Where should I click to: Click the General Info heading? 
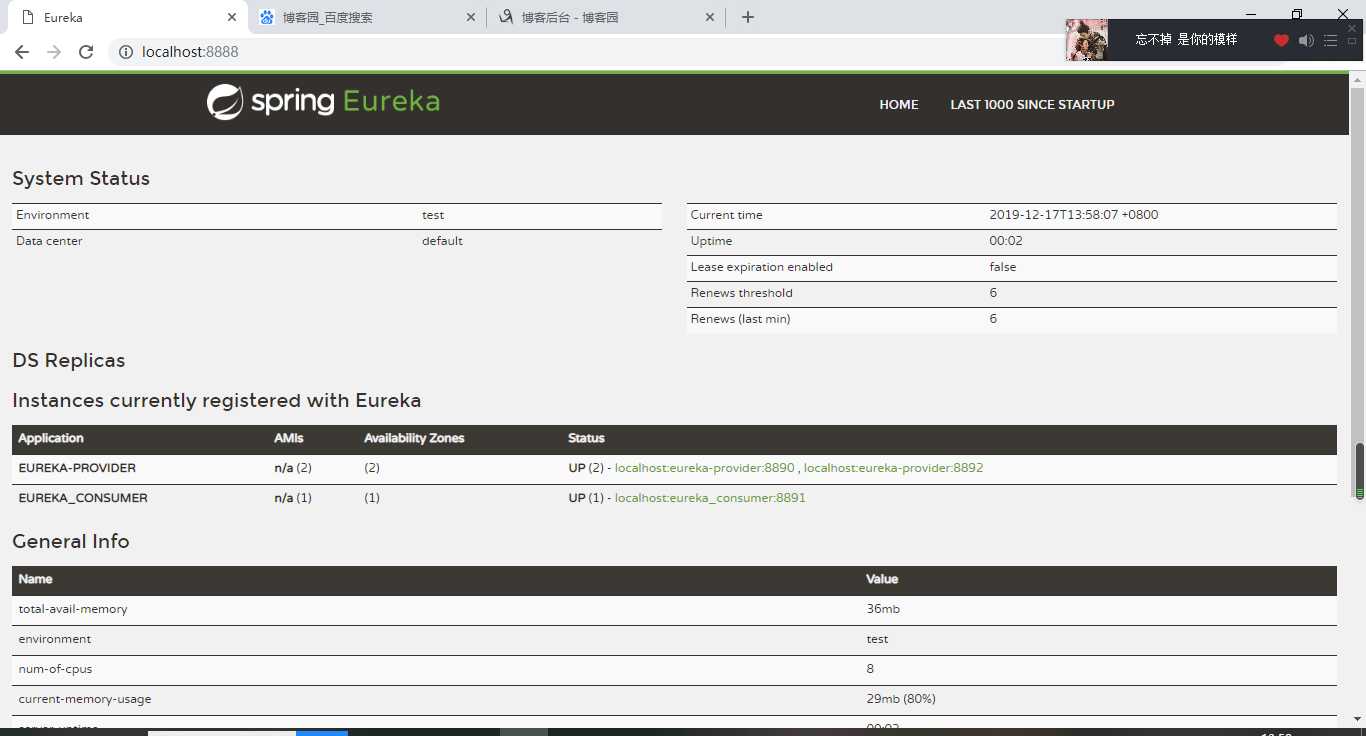[x=71, y=541]
